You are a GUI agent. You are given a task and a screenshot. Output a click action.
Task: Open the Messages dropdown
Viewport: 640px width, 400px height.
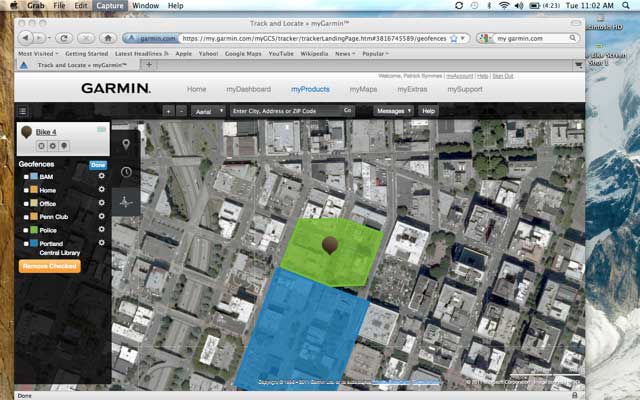coord(393,111)
